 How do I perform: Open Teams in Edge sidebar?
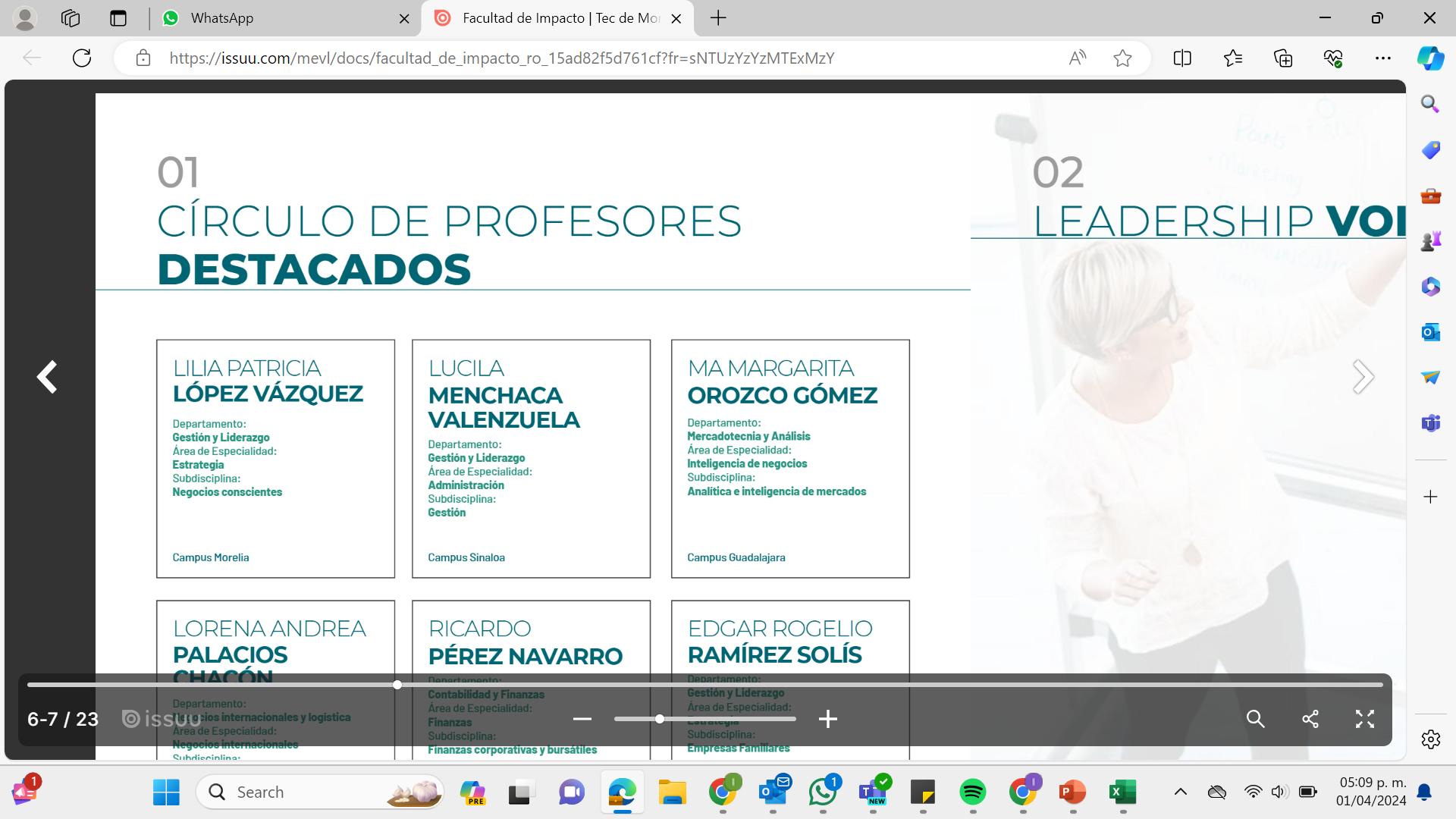(x=1430, y=422)
